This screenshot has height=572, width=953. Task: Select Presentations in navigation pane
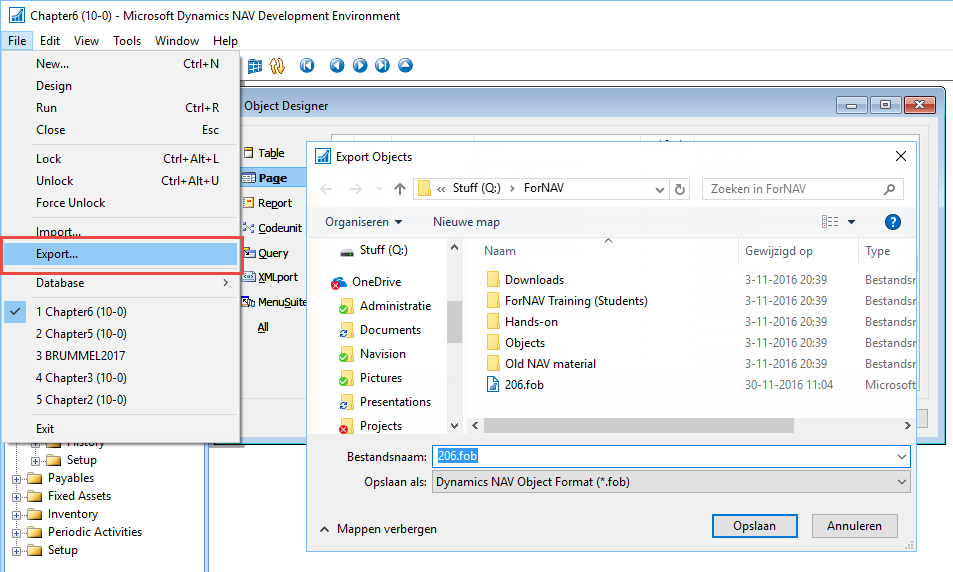coord(395,402)
